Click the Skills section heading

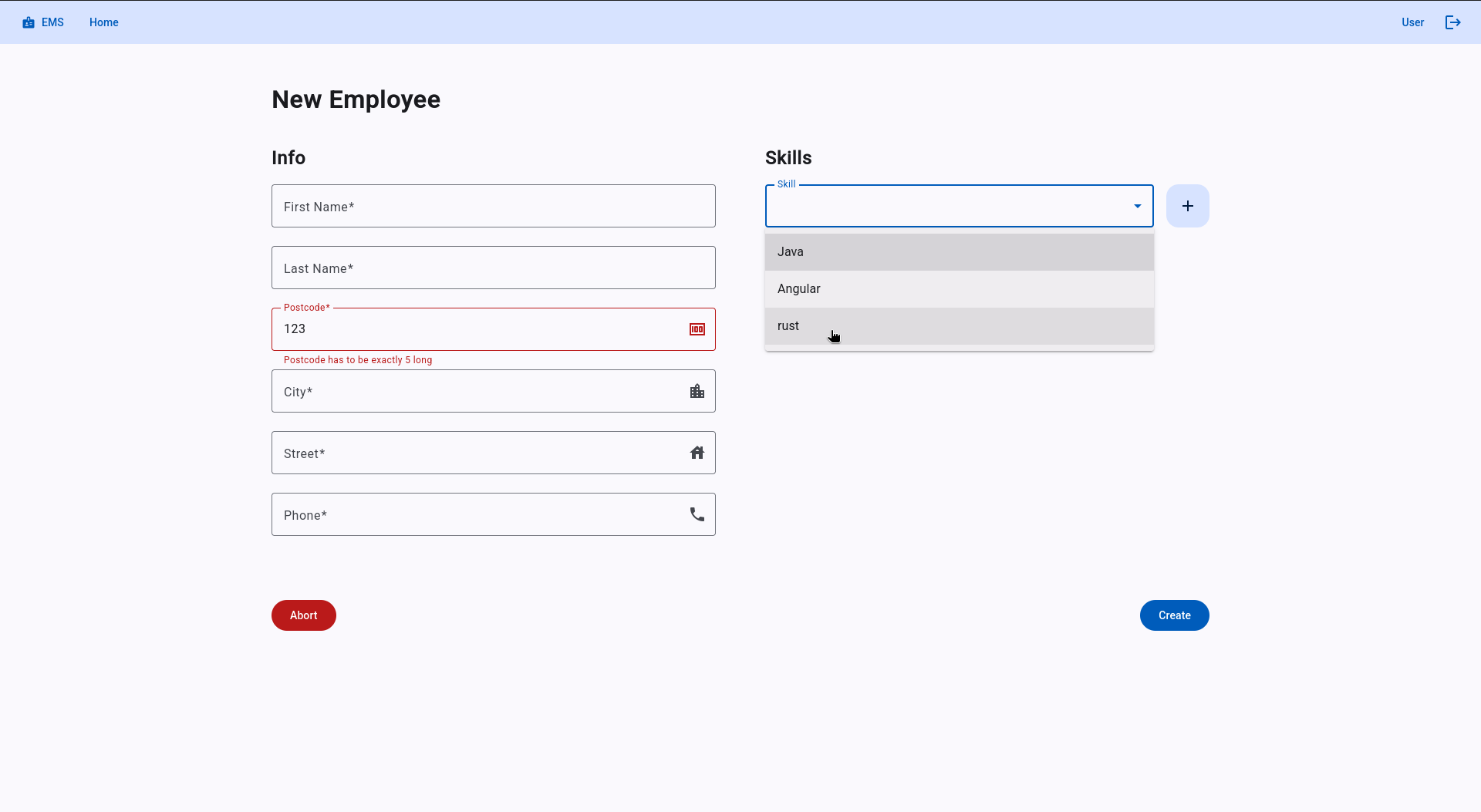pos(788,158)
